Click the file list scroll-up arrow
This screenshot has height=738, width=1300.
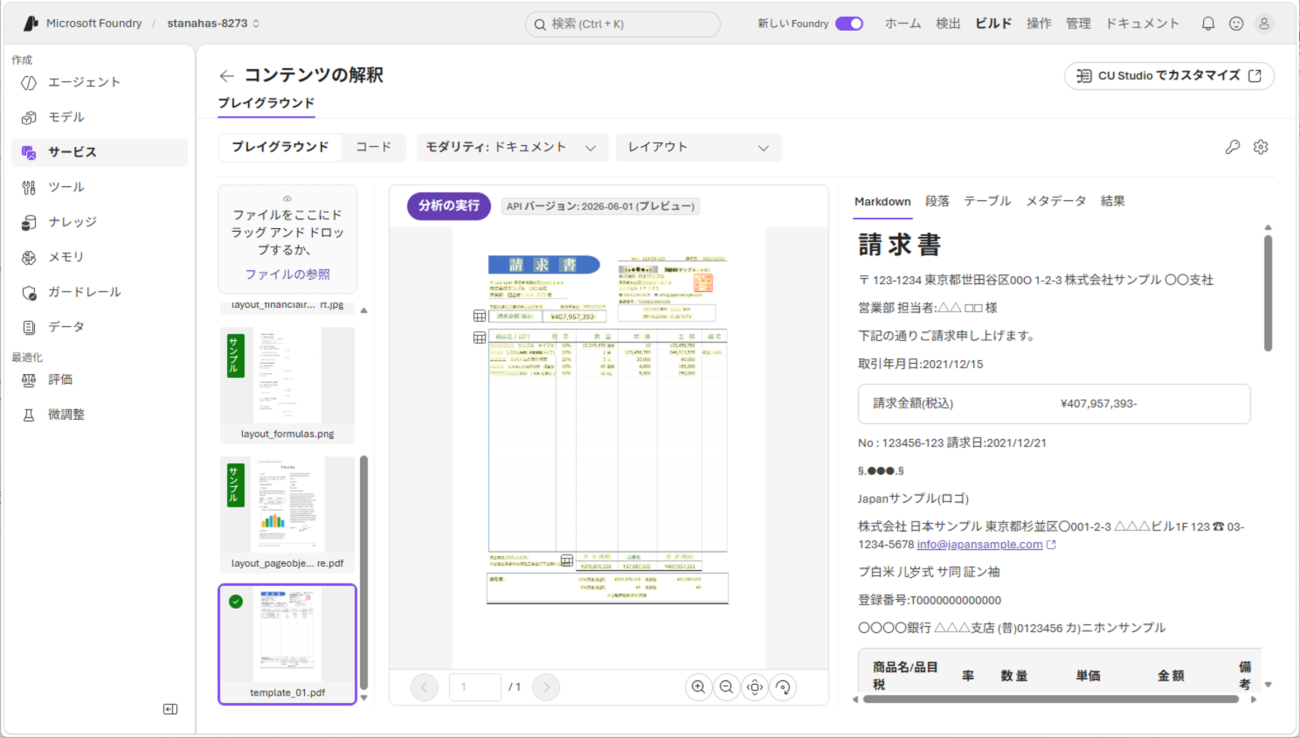pyautogui.click(x=364, y=311)
